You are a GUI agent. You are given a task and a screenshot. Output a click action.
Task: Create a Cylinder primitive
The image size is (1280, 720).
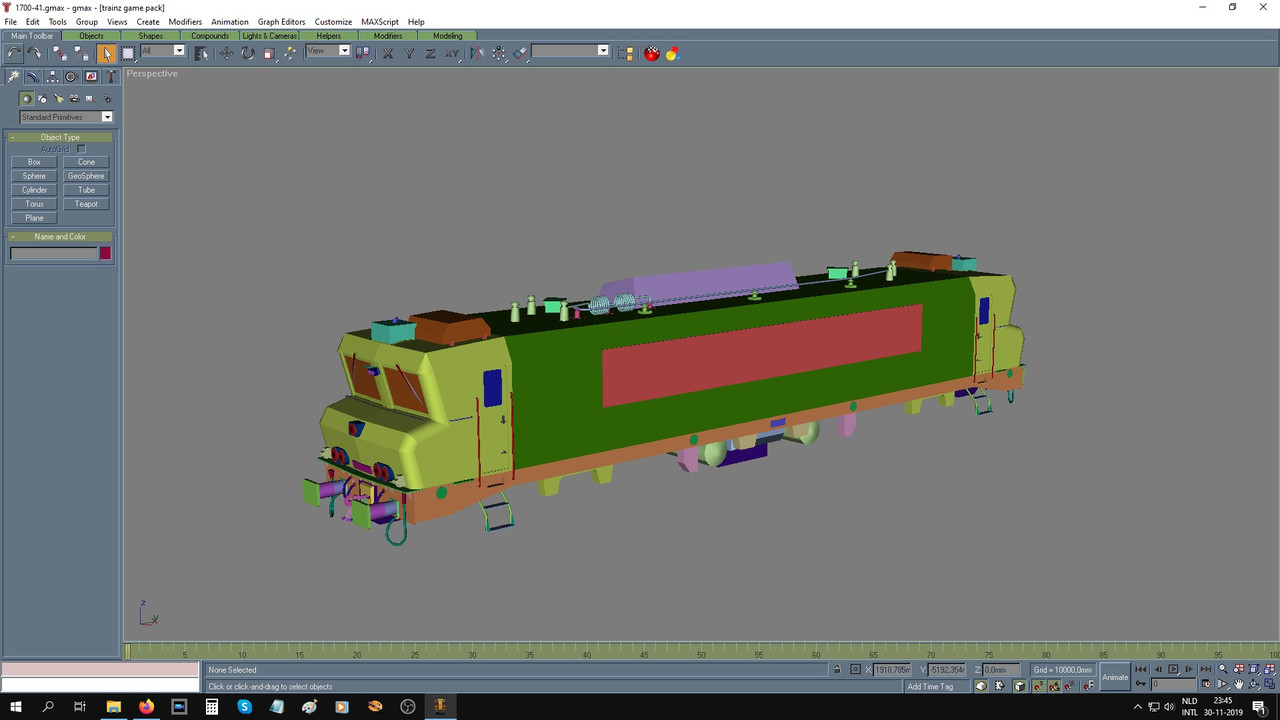(34, 190)
